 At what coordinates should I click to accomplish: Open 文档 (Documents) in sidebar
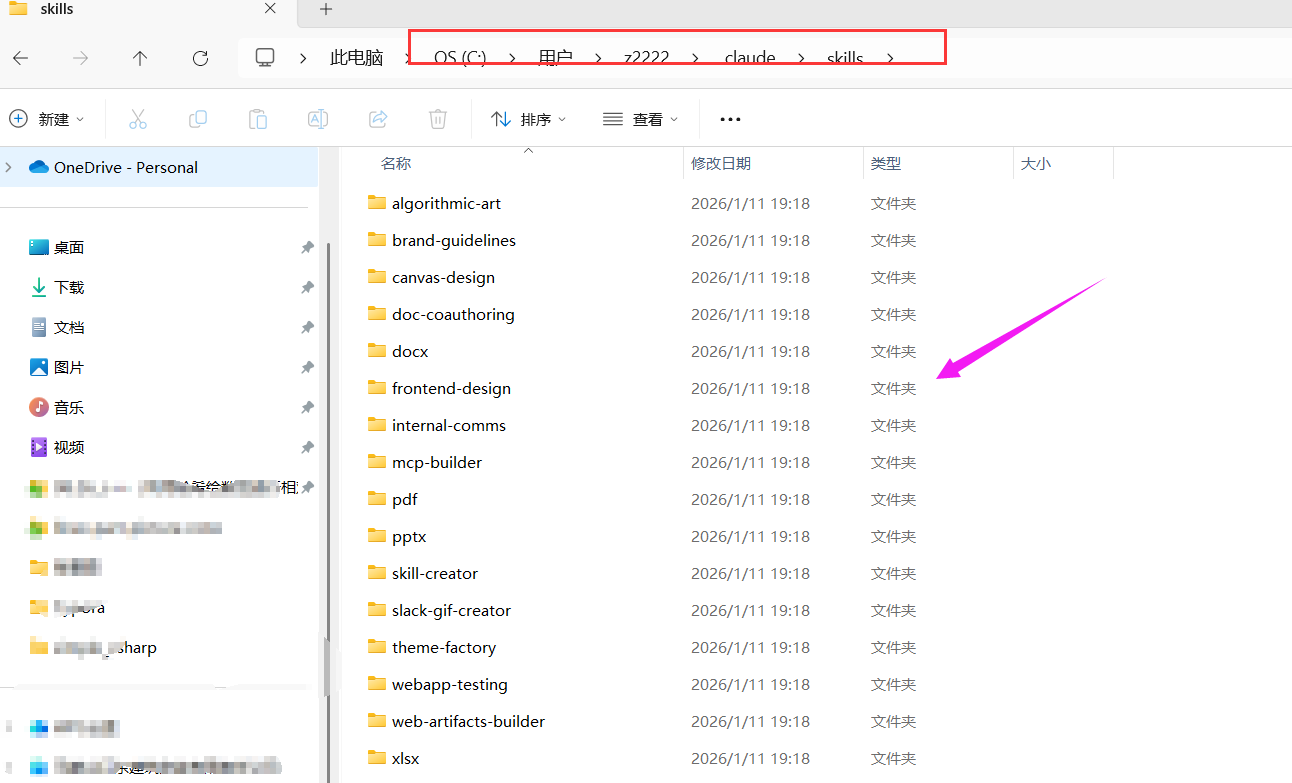tap(69, 327)
